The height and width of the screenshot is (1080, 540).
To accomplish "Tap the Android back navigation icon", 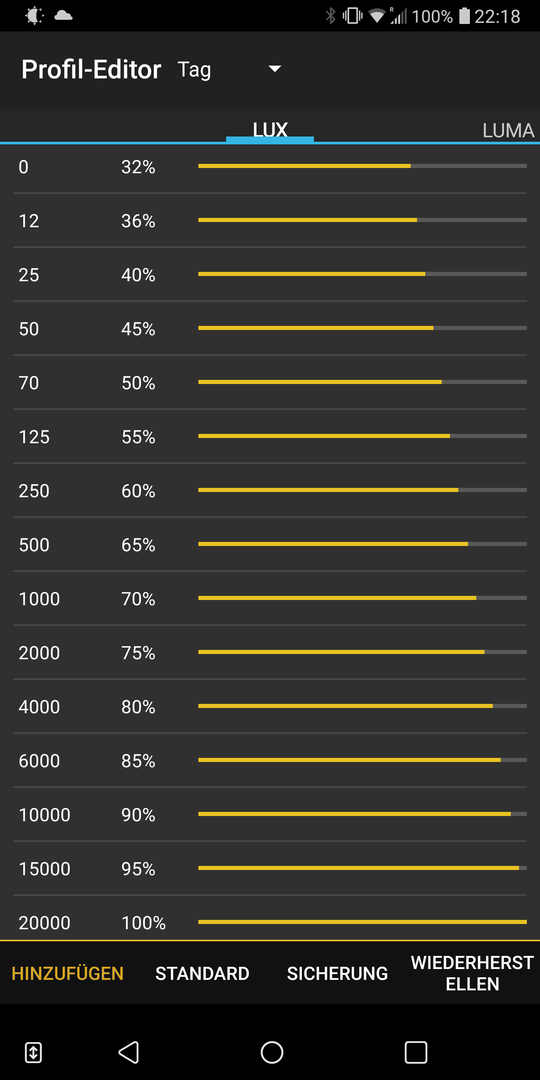I will [129, 1052].
